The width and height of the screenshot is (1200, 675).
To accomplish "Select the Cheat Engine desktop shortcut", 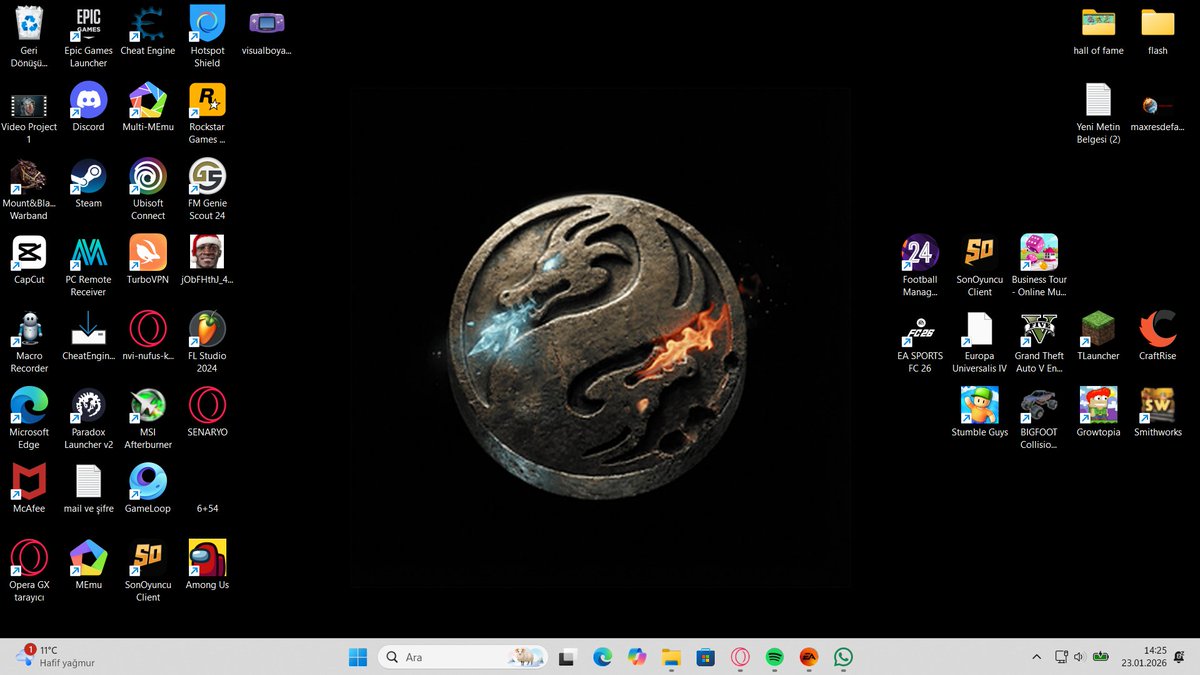I will point(148,30).
